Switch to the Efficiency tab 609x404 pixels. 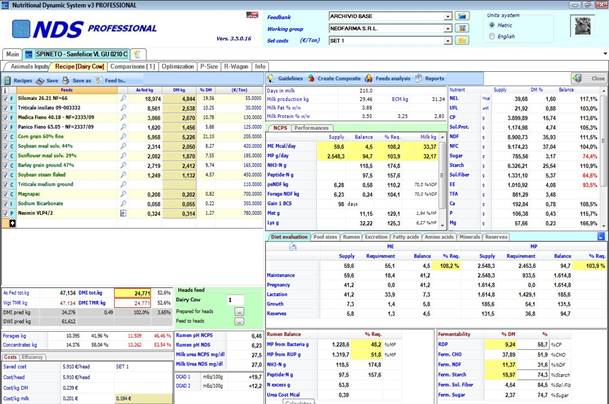(x=33, y=357)
